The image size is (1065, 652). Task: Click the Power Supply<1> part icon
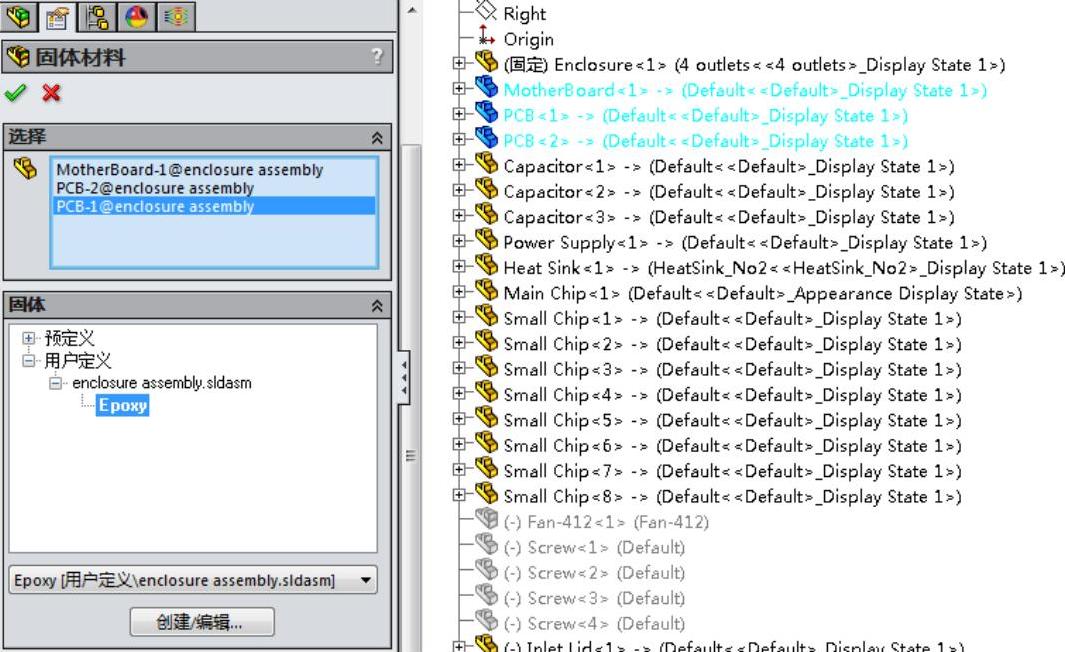coord(487,242)
